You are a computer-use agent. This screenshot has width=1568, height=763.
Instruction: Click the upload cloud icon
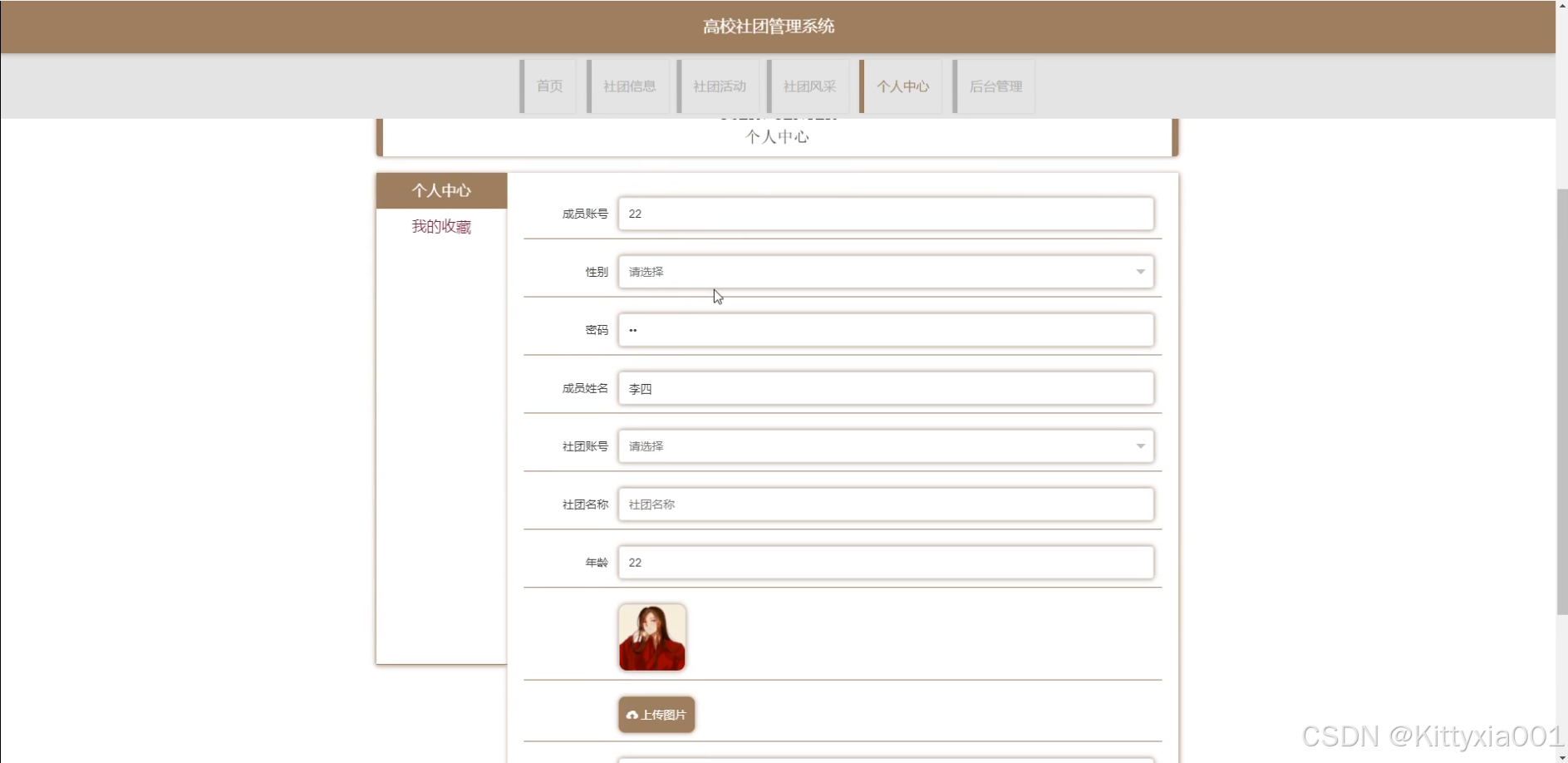(x=632, y=715)
